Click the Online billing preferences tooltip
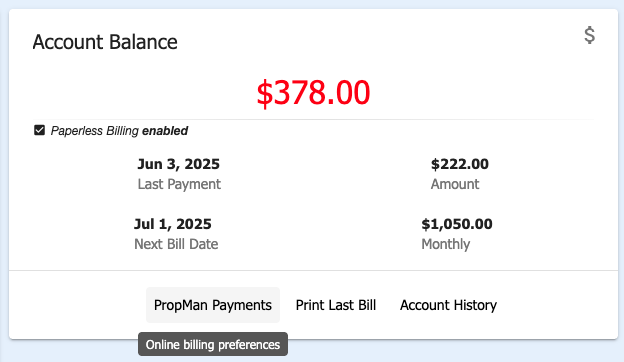This screenshot has height=362, width=624. (213, 344)
